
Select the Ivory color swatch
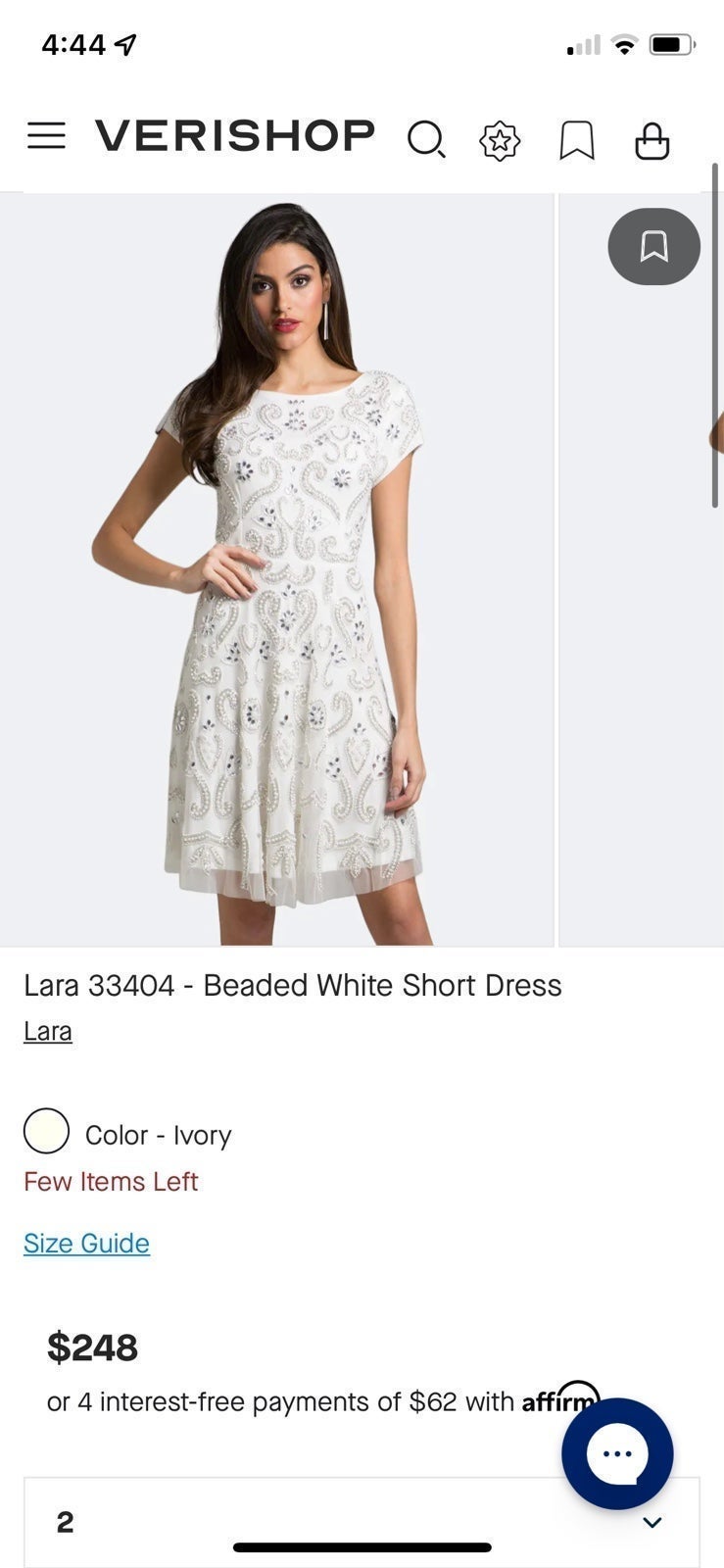(46, 1131)
